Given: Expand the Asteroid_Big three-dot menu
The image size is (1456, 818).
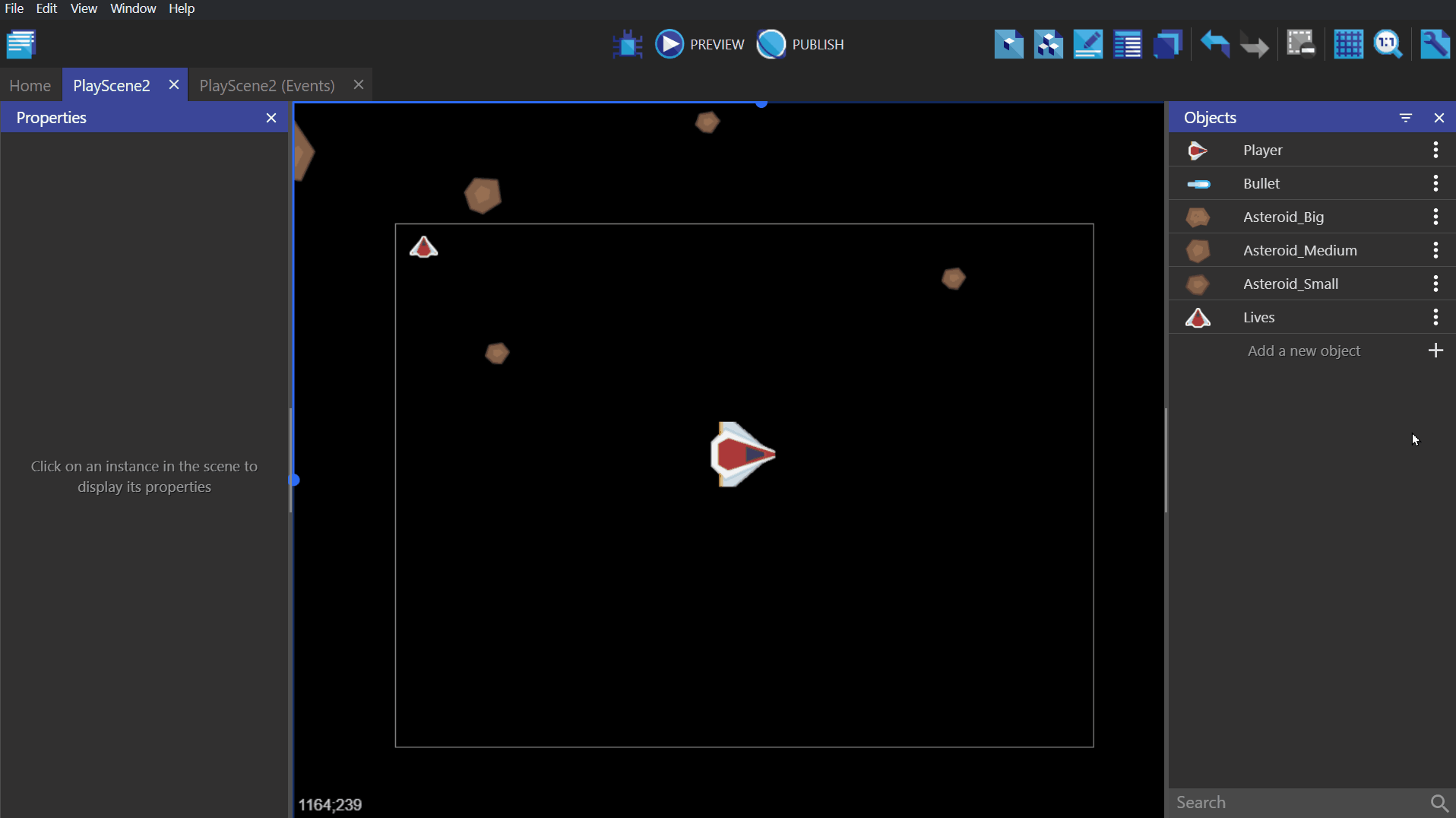Looking at the screenshot, I should point(1435,217).
